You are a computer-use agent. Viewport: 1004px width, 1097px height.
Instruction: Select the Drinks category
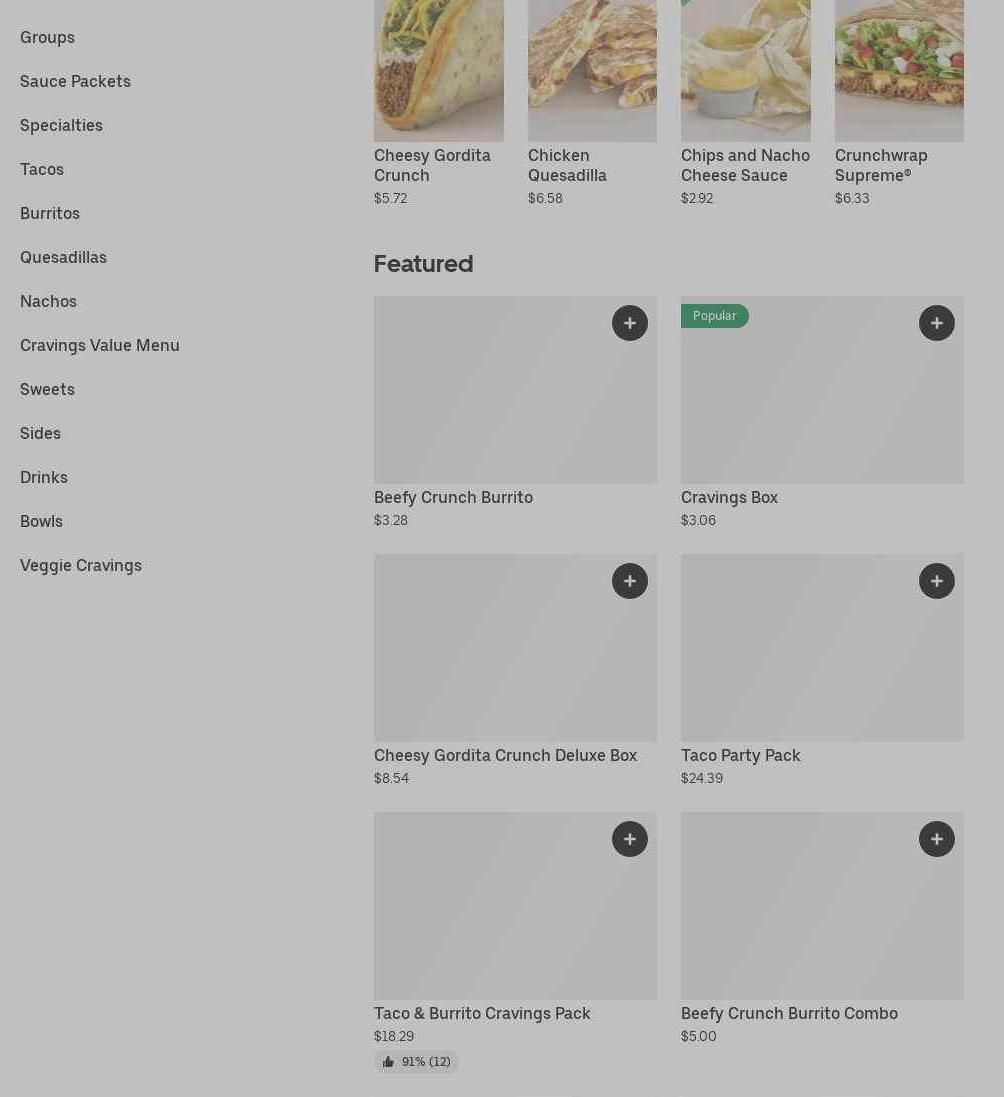pyautogui.click(x=44, y=477)
